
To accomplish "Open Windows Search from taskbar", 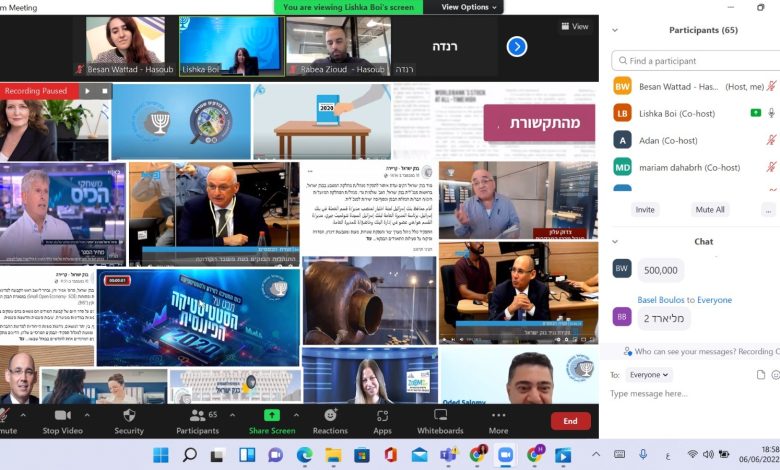I will click(x=190, y=455).
